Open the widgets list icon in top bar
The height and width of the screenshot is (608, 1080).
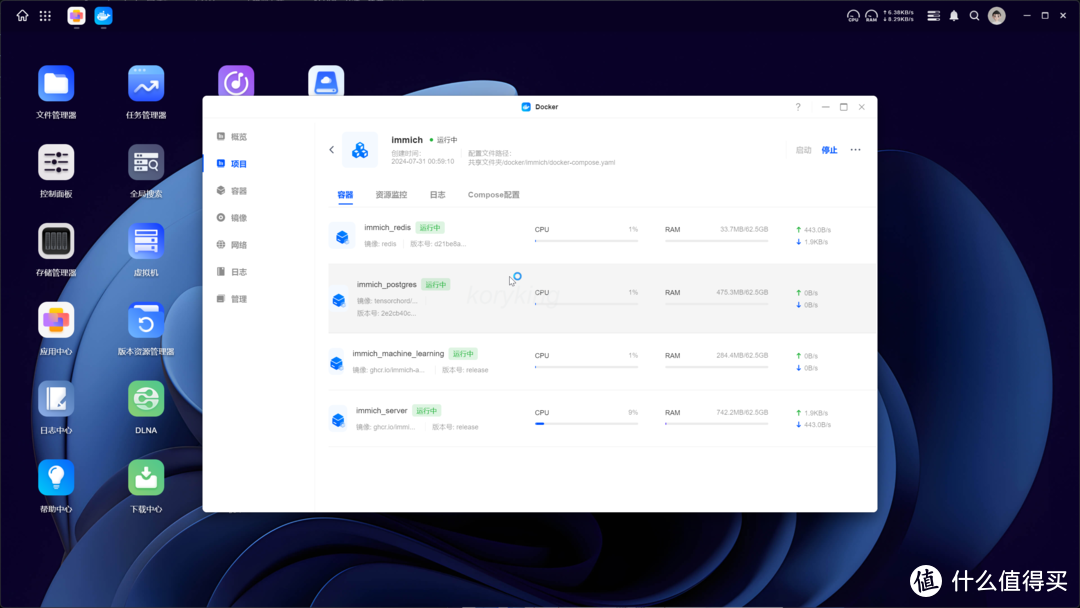pos(933,15)
